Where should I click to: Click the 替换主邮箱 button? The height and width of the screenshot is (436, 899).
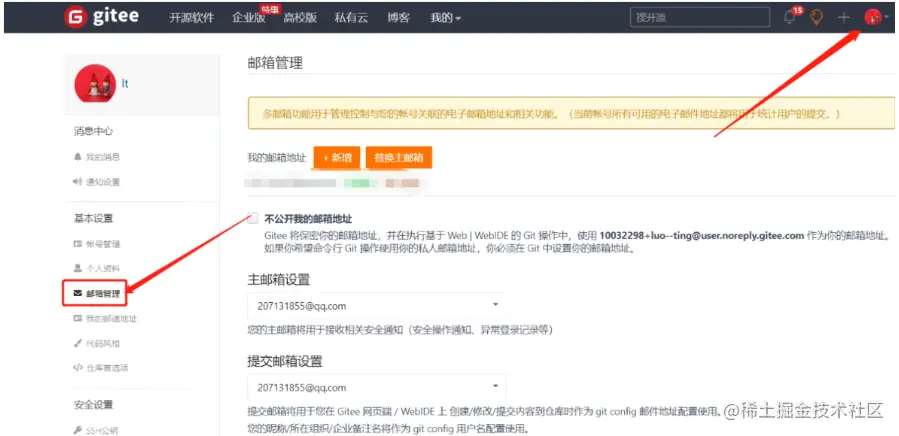pyautogui.click(x=398, y=158)
